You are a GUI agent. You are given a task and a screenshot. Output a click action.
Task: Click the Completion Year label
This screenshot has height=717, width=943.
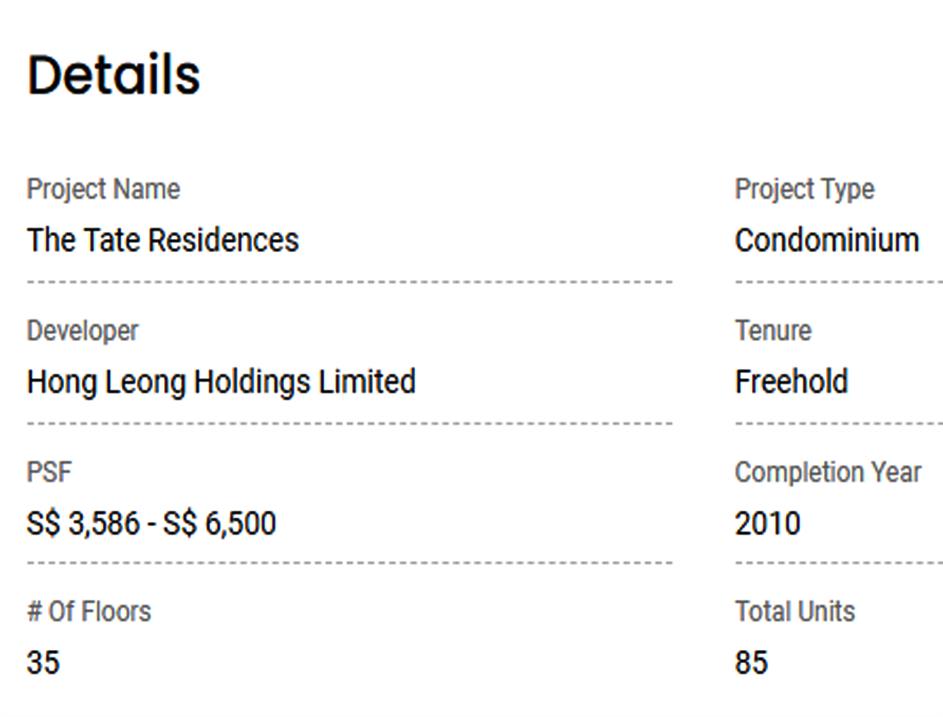pos(827,472)
